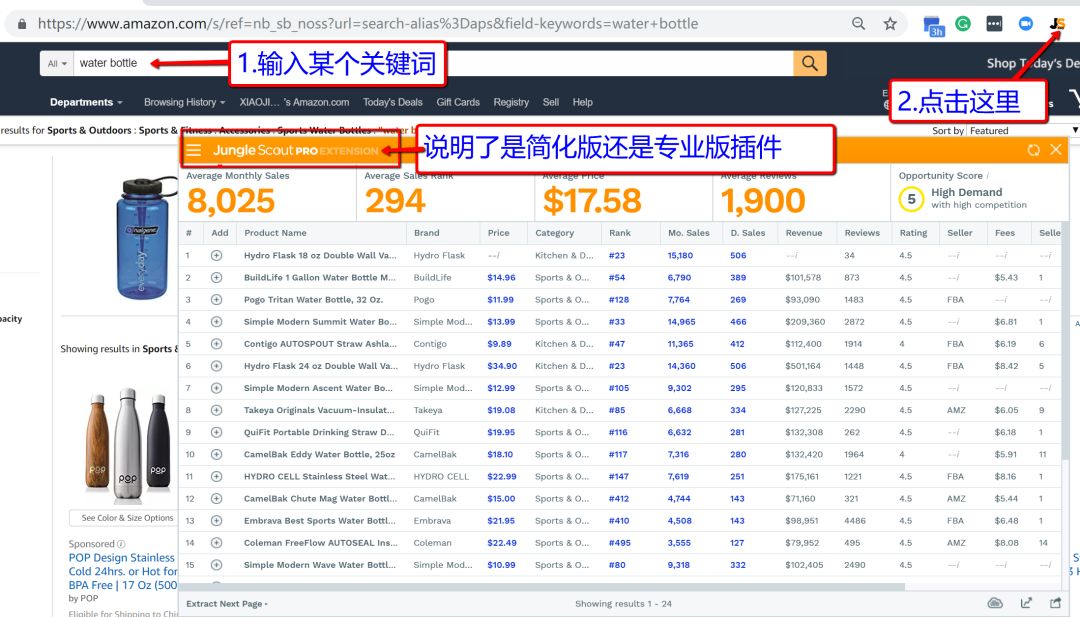Click the $14.96 price for BuildLife
Viewport: 1080px width, 617px height.
(x=501, y=278)
